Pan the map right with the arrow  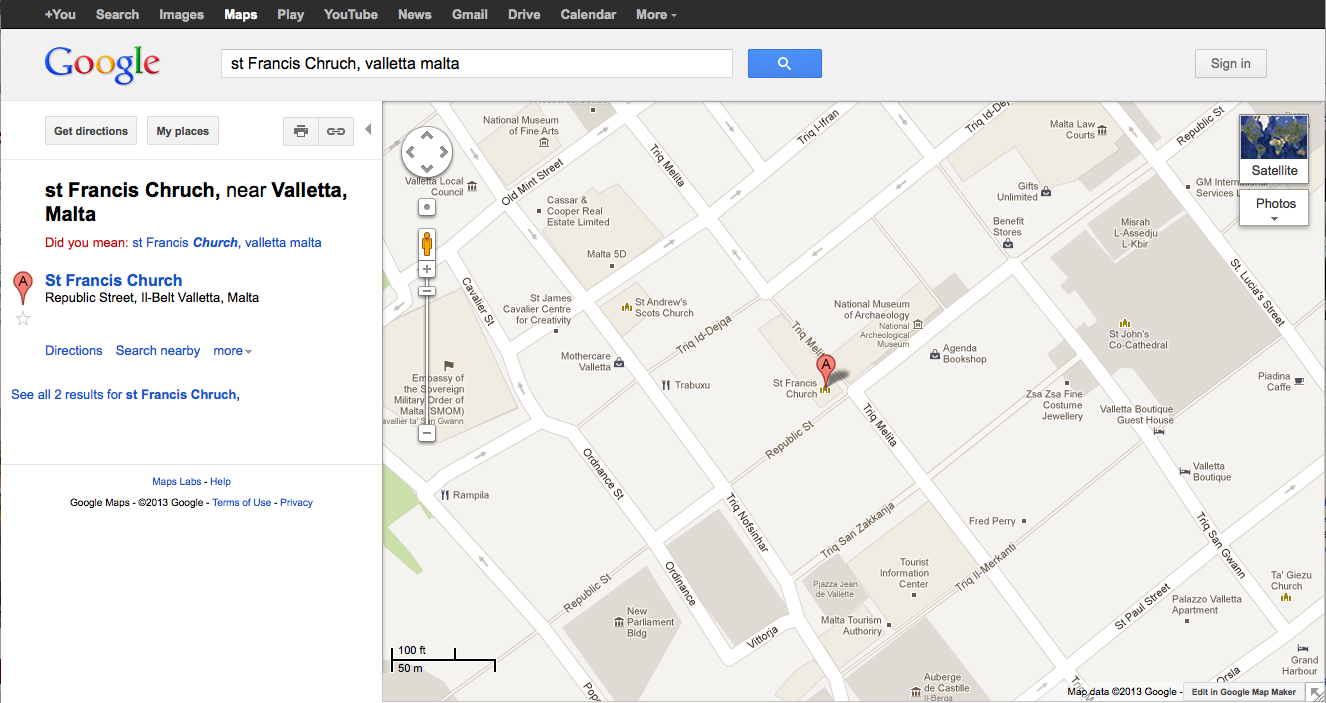pyautogui.click(x=443, y=153)
